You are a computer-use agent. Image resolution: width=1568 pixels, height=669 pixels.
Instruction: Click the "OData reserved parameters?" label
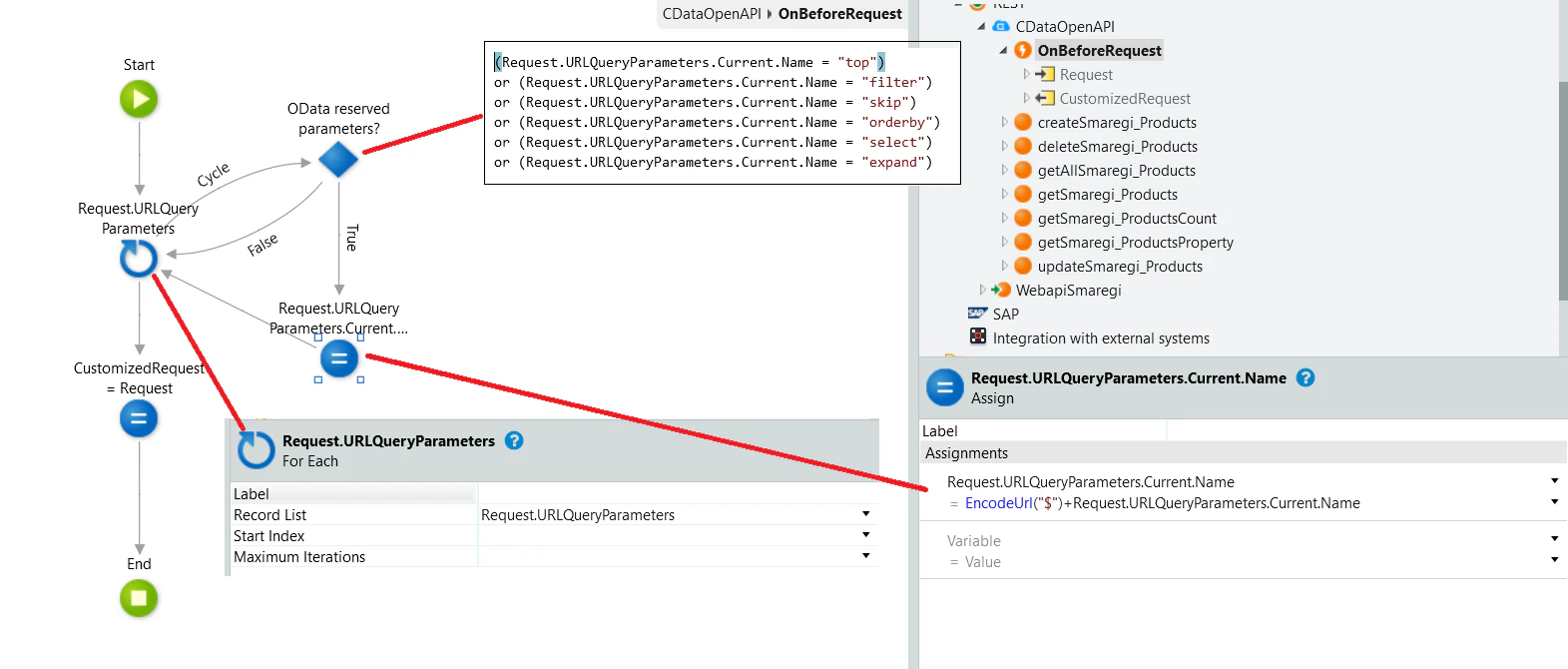pyautogui.click(x=338, y=118)
